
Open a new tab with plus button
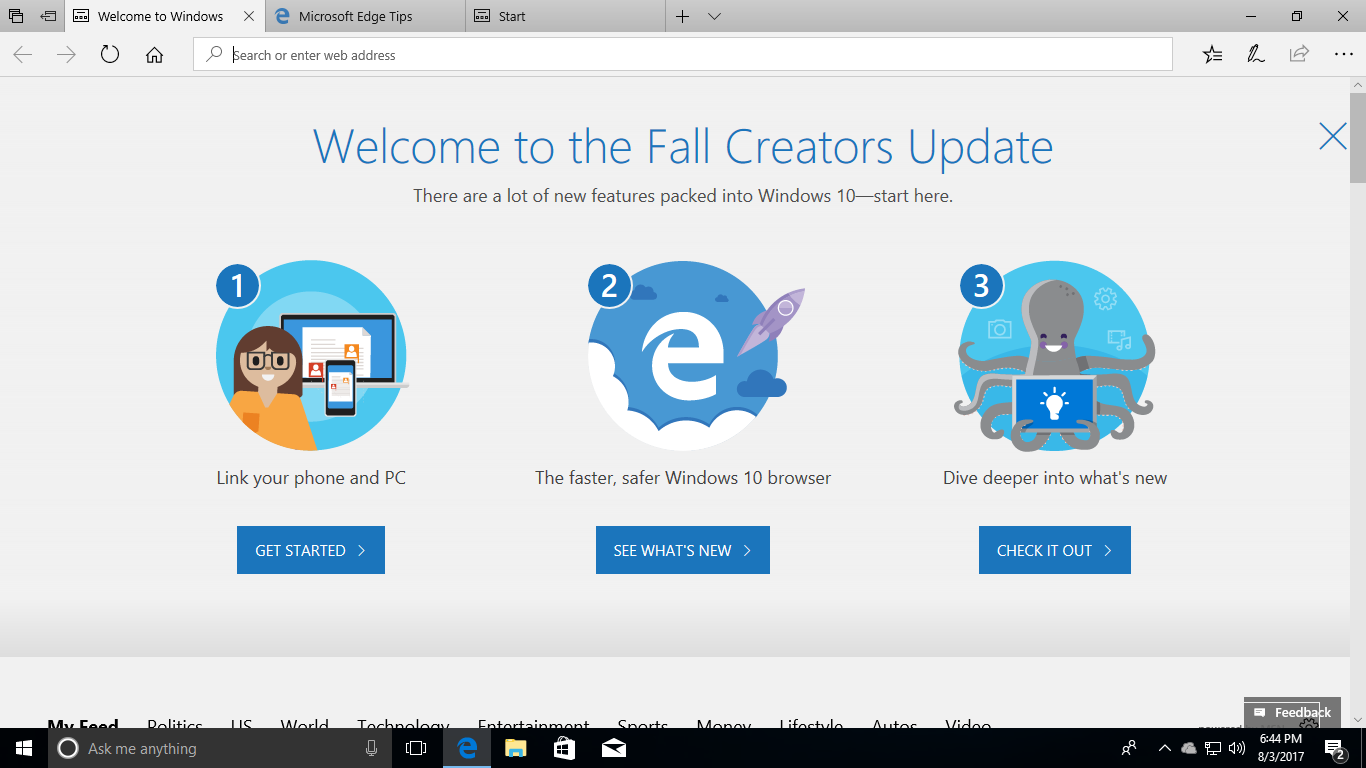pyautogui.click(x=683, y=16)
